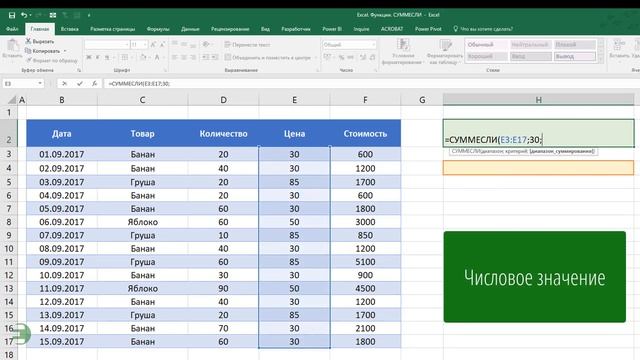Apply the Хороший cell style
Screen dimensions: 640x360
[487, 56]
